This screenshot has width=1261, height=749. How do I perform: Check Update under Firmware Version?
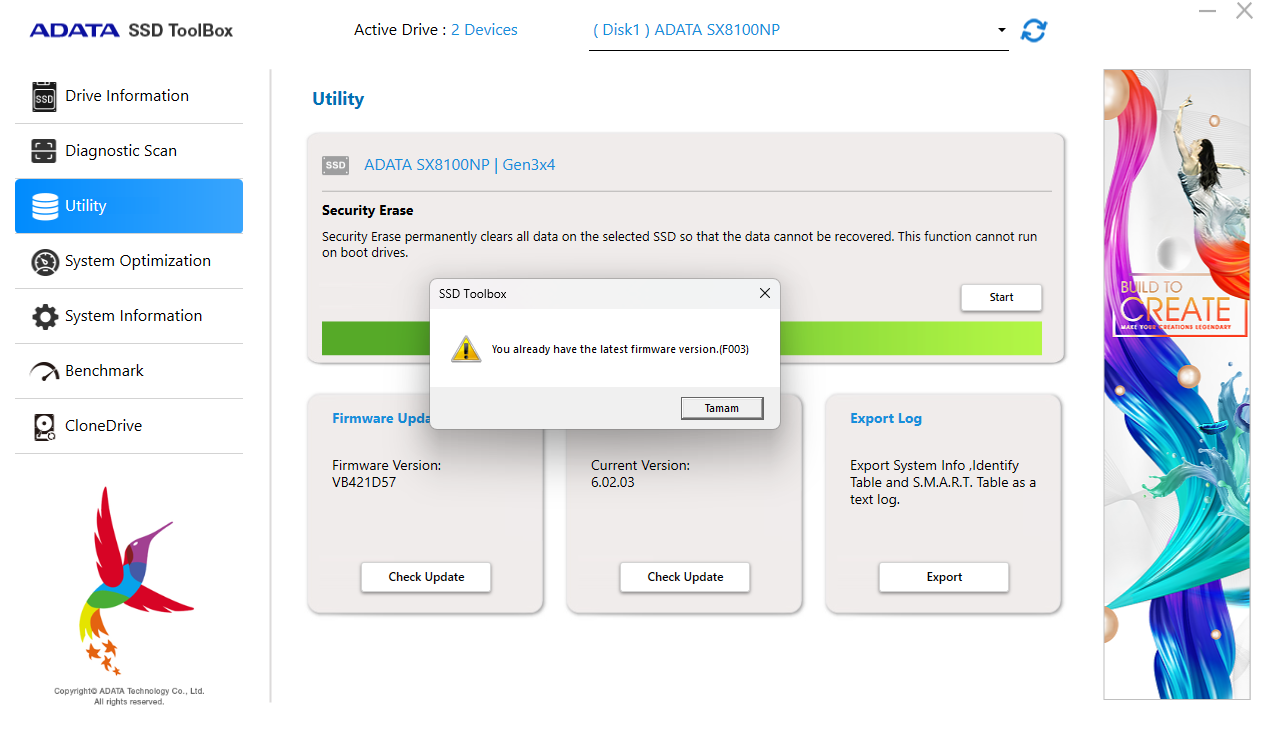[426, 577]
